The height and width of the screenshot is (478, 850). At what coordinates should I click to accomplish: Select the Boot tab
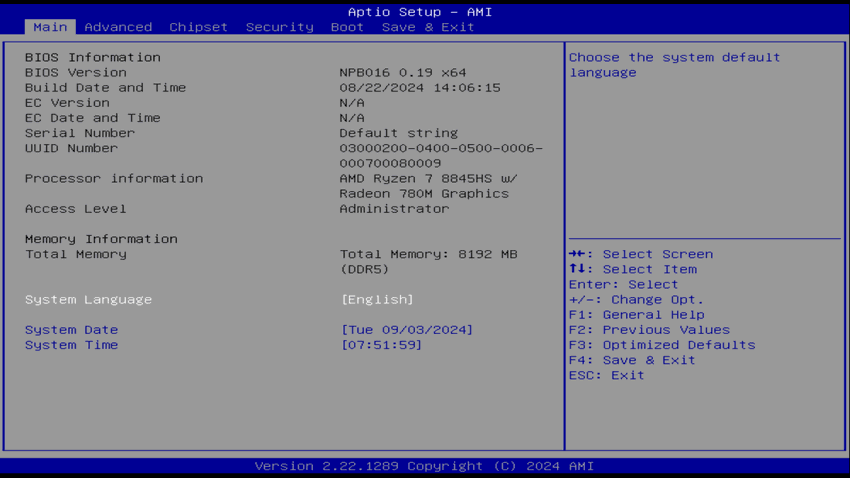pos(347,27)
